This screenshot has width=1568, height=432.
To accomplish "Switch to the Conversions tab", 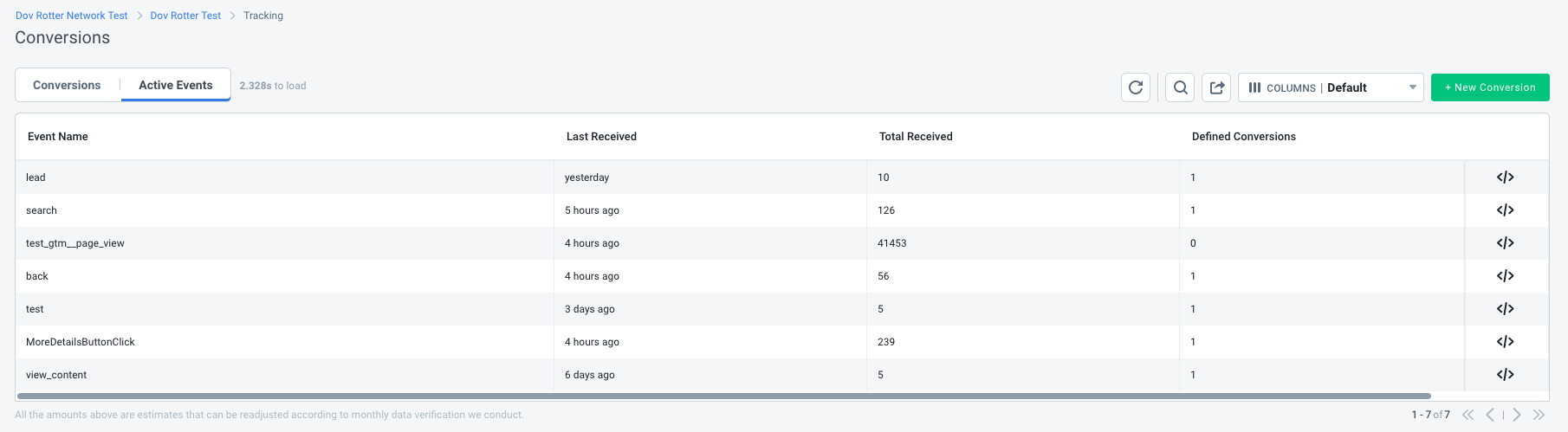I will tap(67, 85).
